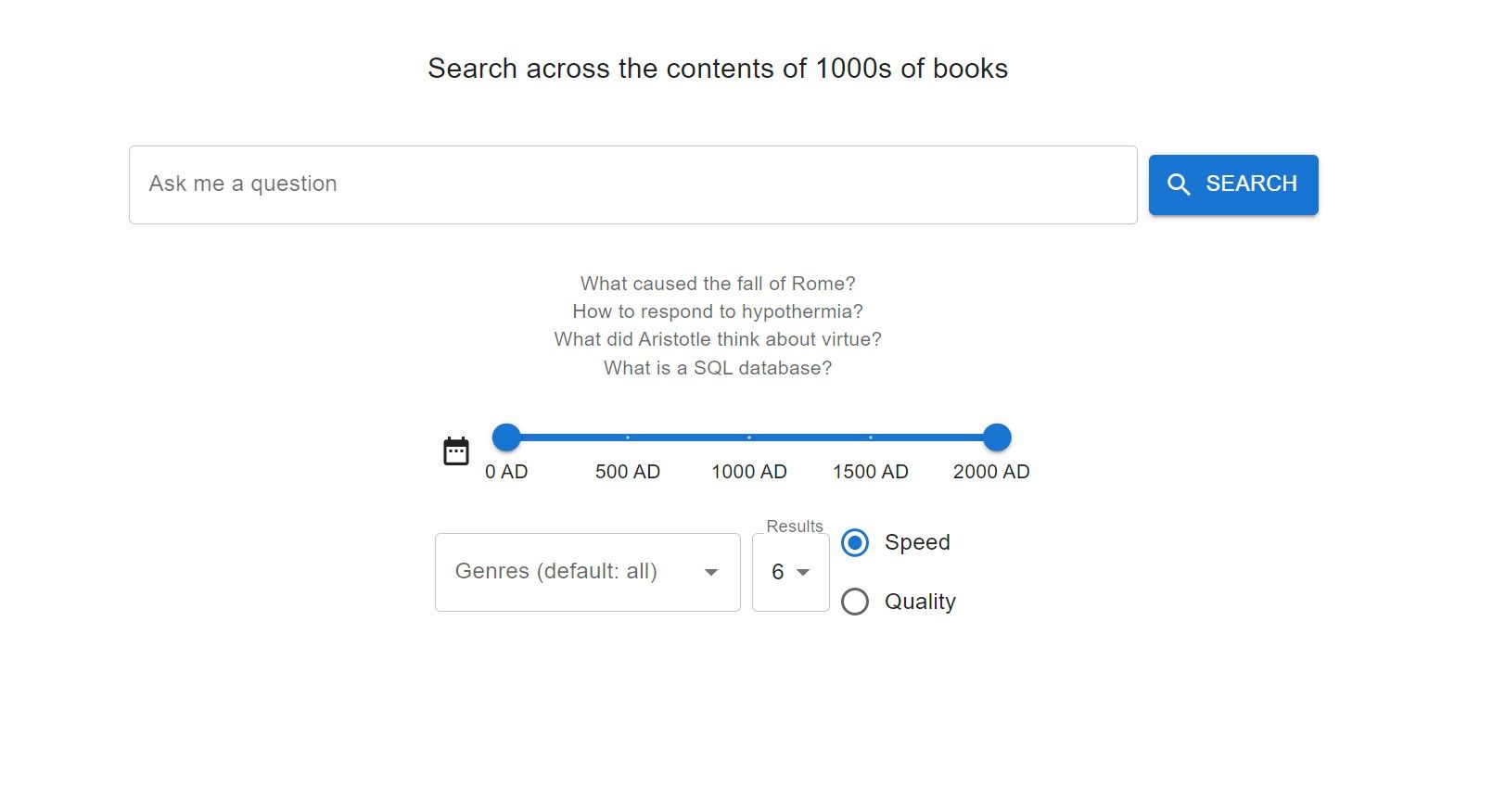Select the Speed radio button circle
The image size is (1493, 812).
tap(854, 543)
